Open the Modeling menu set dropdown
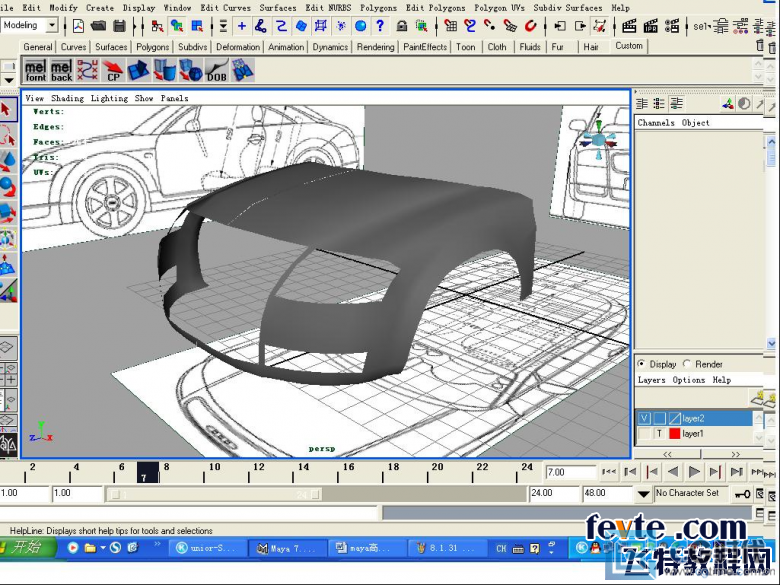This screenshot has height=585, width=780. click(x=52, y=25)
